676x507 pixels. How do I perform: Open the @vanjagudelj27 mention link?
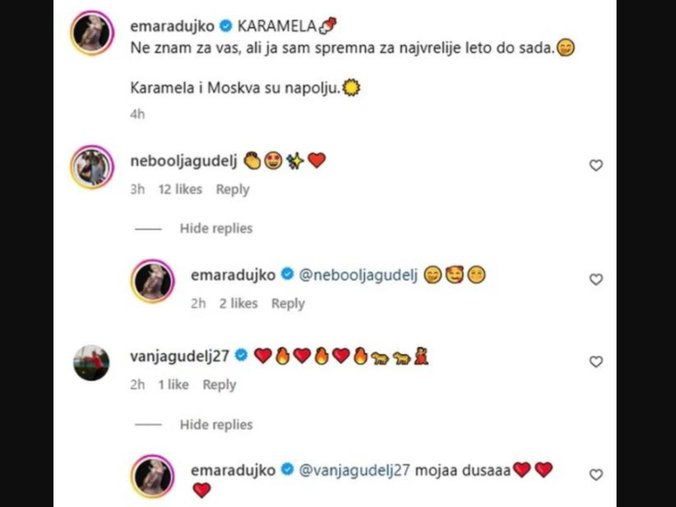click(354, 470)
